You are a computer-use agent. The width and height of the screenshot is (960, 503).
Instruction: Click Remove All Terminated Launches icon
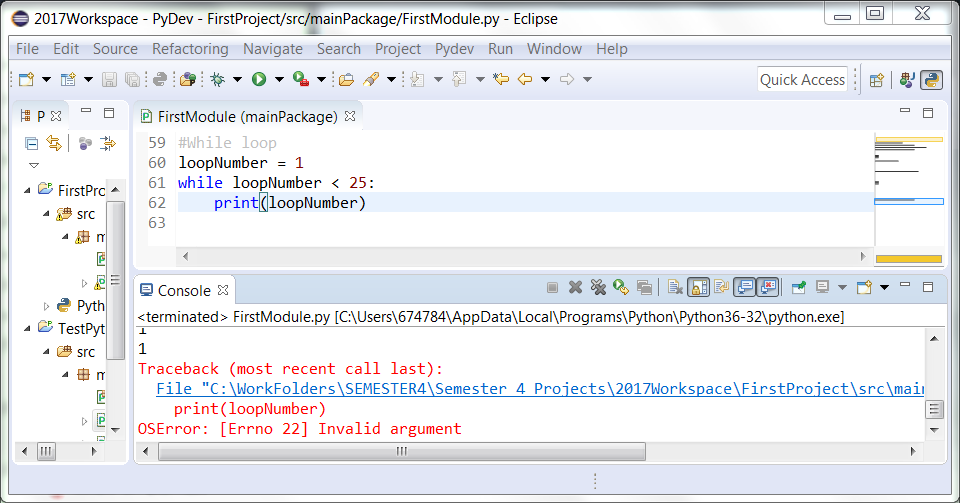point(598,287)
